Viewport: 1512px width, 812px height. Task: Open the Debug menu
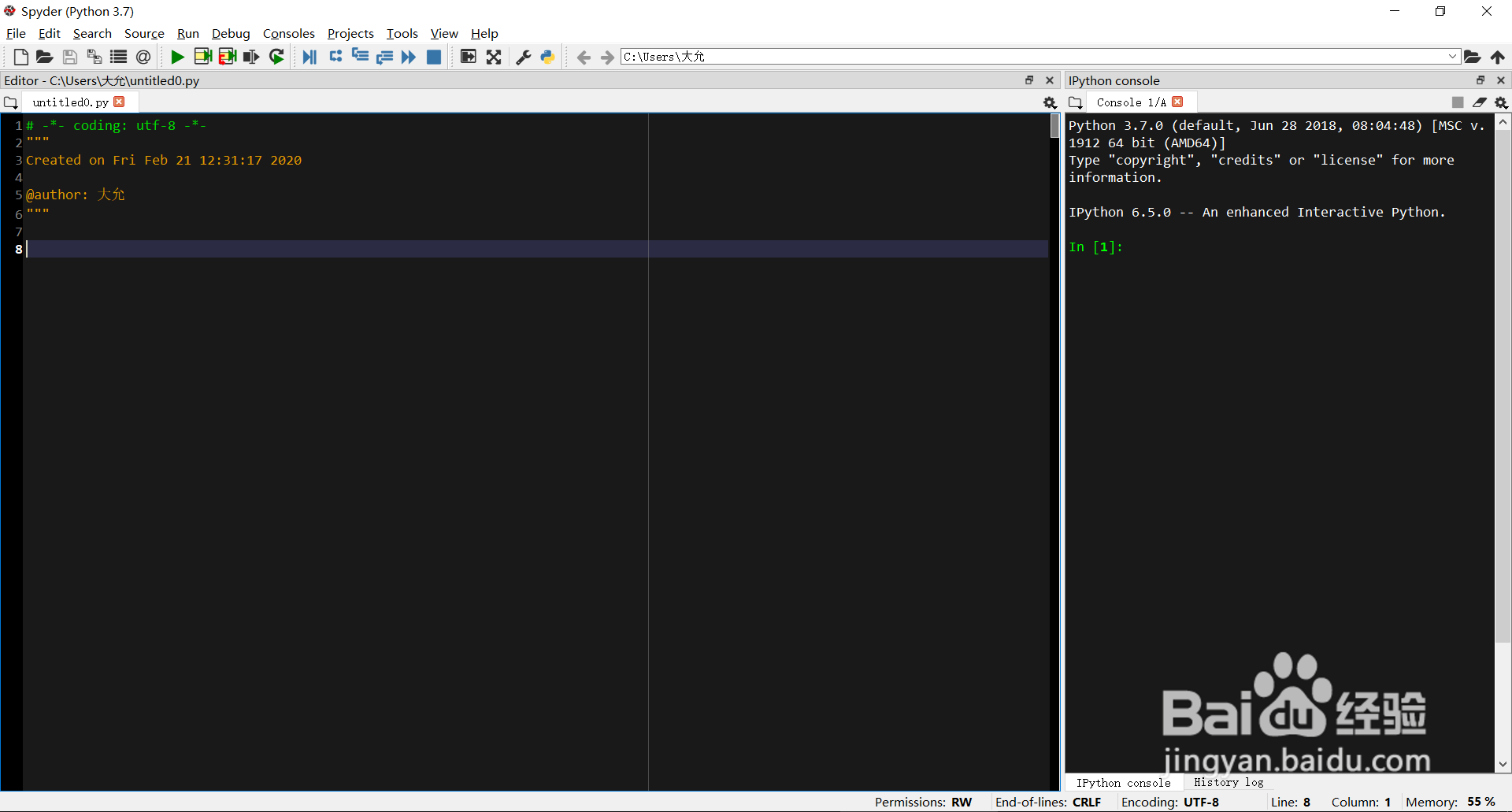coord(231,33)
